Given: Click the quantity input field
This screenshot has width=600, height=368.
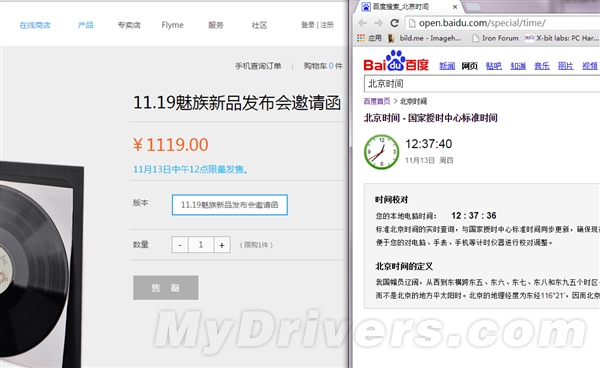Looking at the screenshot, I should tap(201, 245).
